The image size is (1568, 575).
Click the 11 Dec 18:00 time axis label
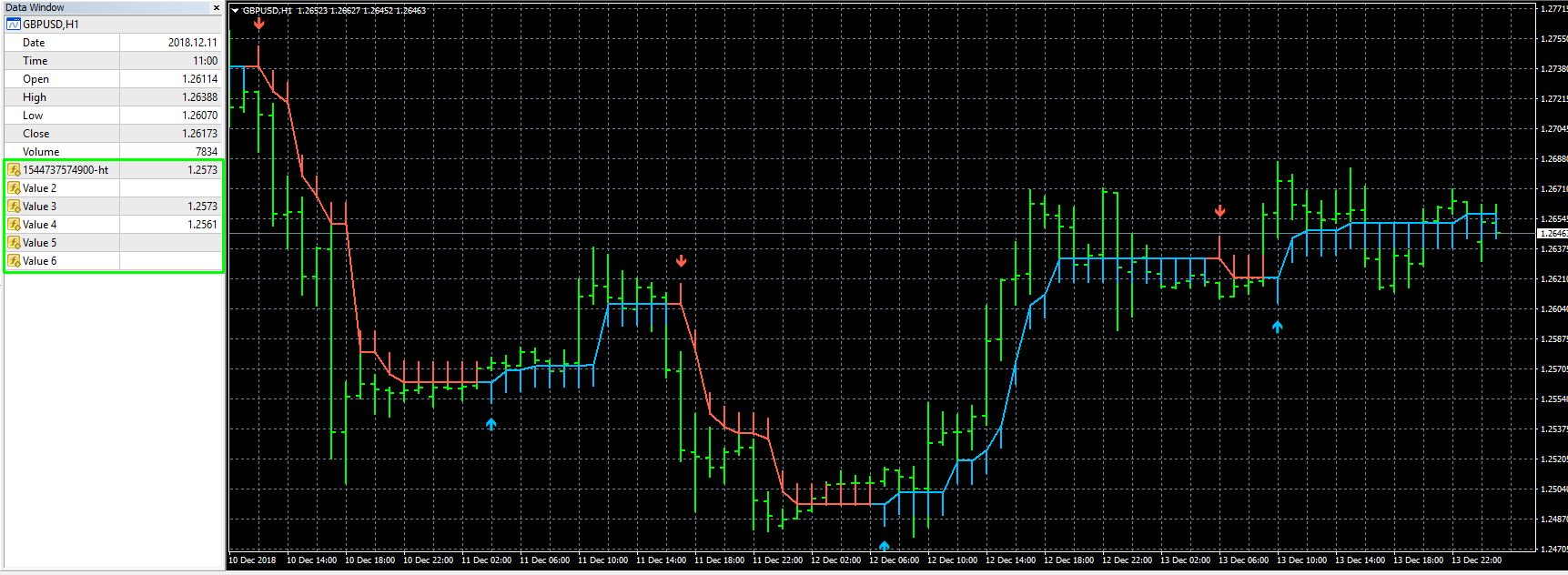tap(719, 560)
